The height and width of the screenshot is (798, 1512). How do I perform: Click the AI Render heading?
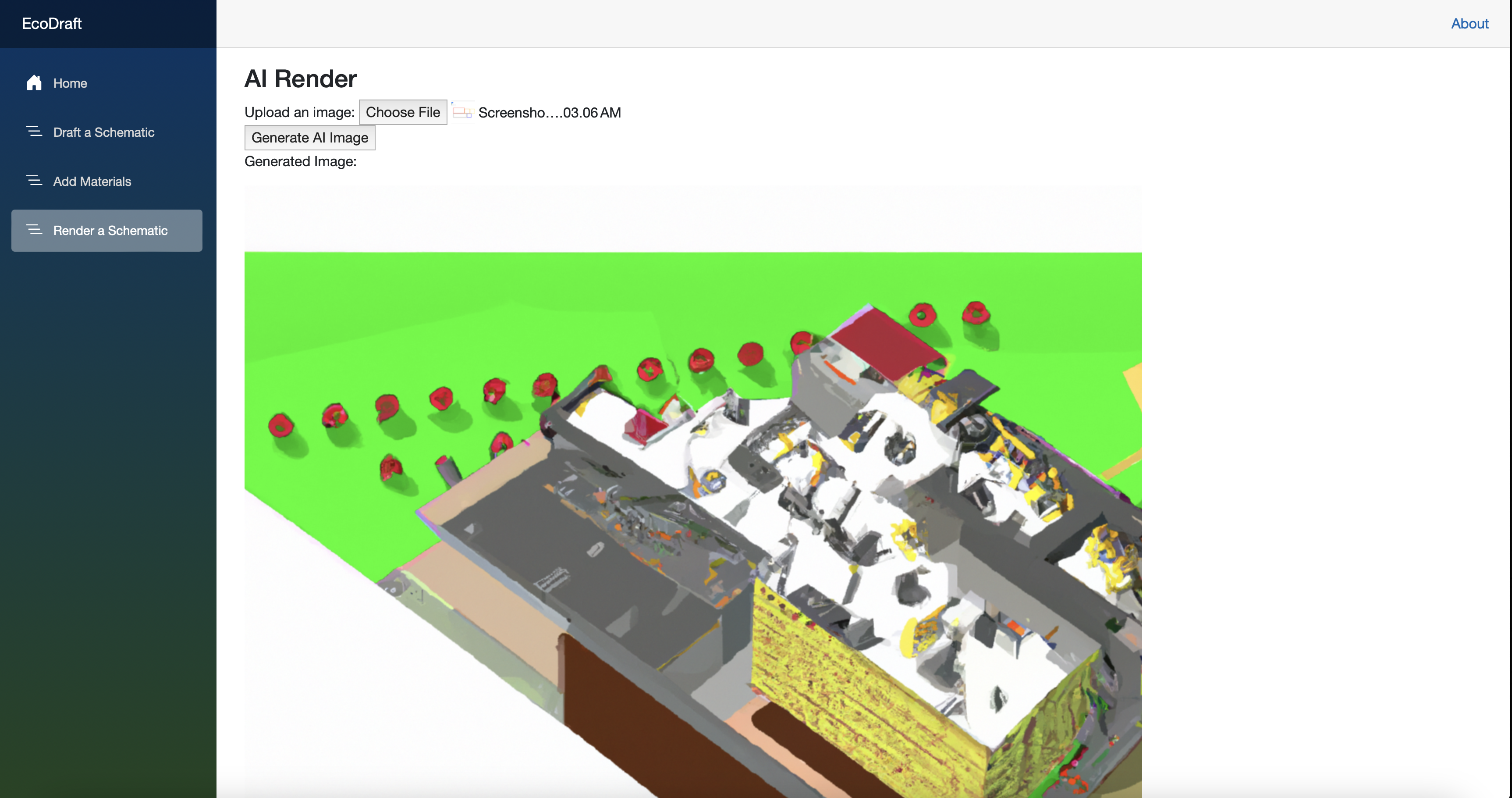click(300, 78)
